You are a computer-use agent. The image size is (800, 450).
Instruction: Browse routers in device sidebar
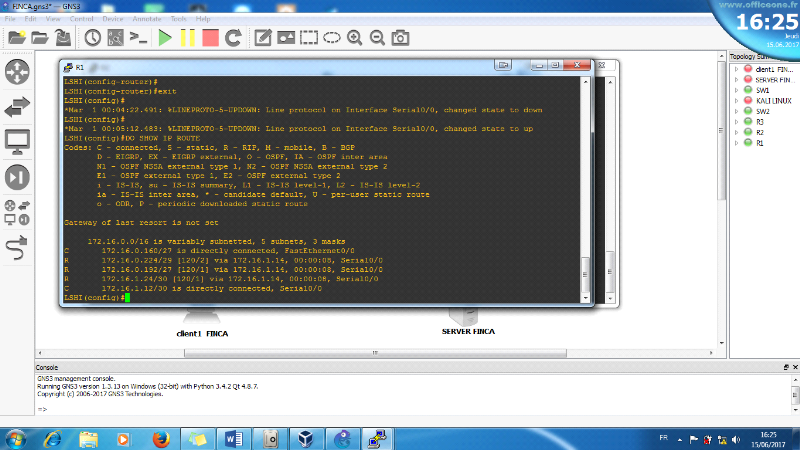(x=17, y=71)
